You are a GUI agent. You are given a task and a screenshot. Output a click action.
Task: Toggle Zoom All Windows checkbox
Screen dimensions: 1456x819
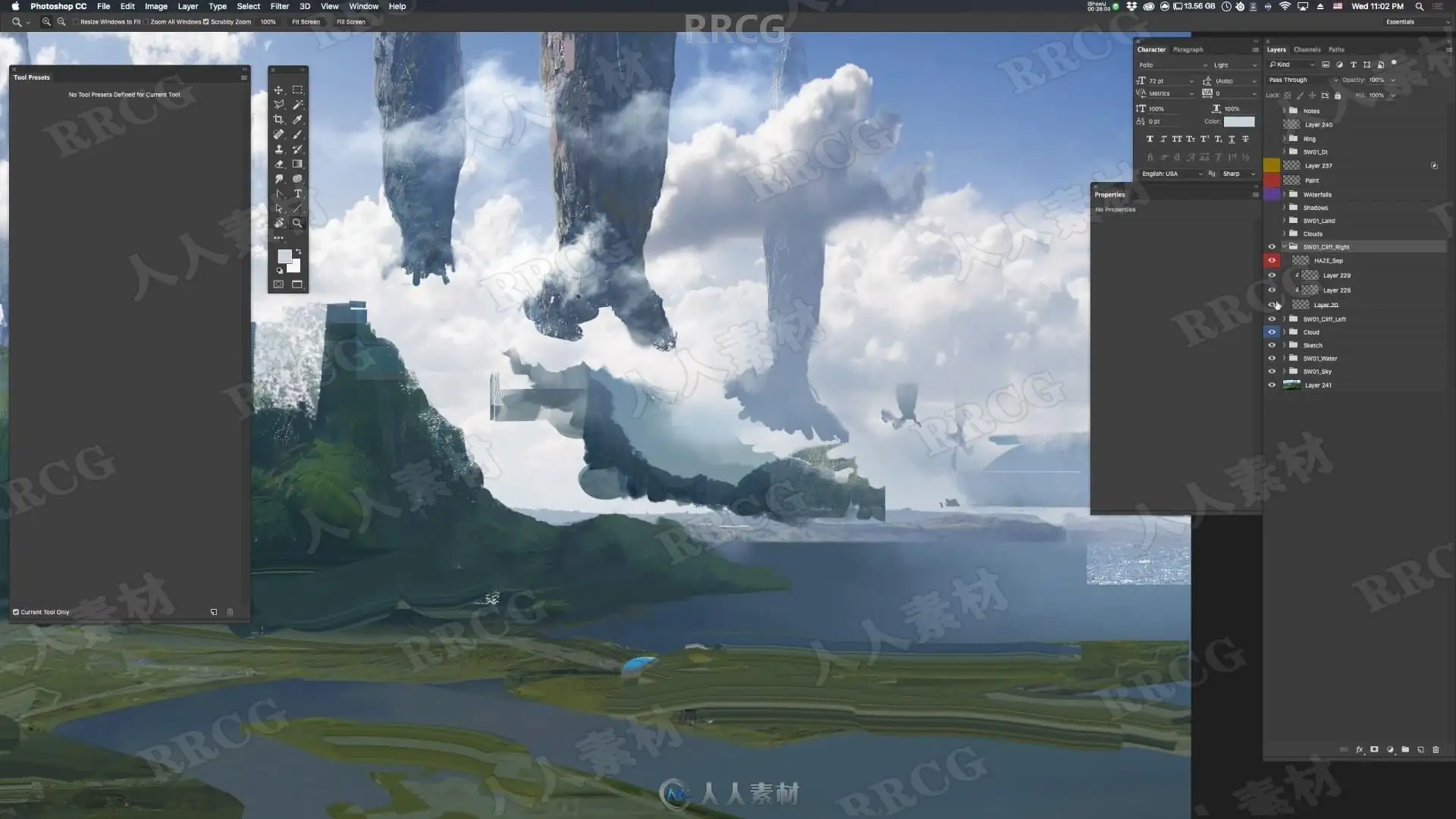point(146,21)
